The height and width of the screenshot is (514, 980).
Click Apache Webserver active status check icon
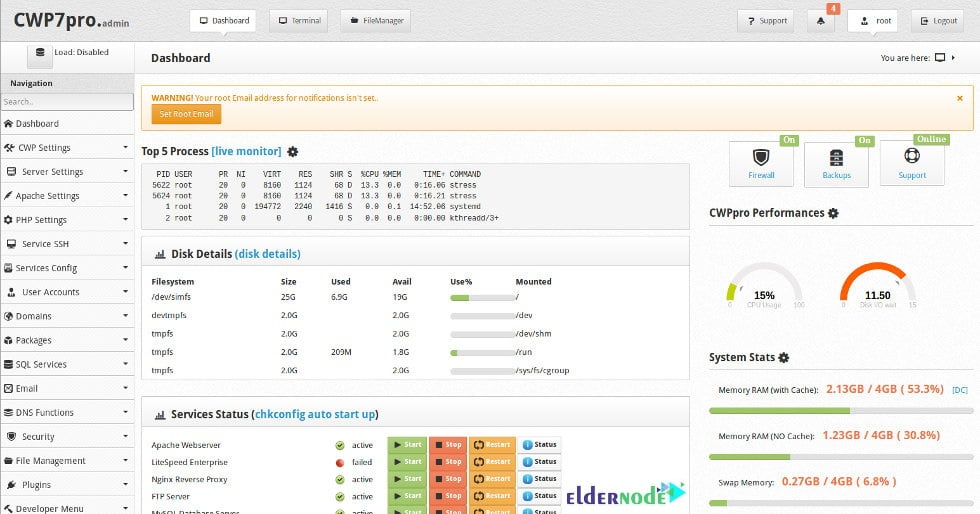pos(340,445)
